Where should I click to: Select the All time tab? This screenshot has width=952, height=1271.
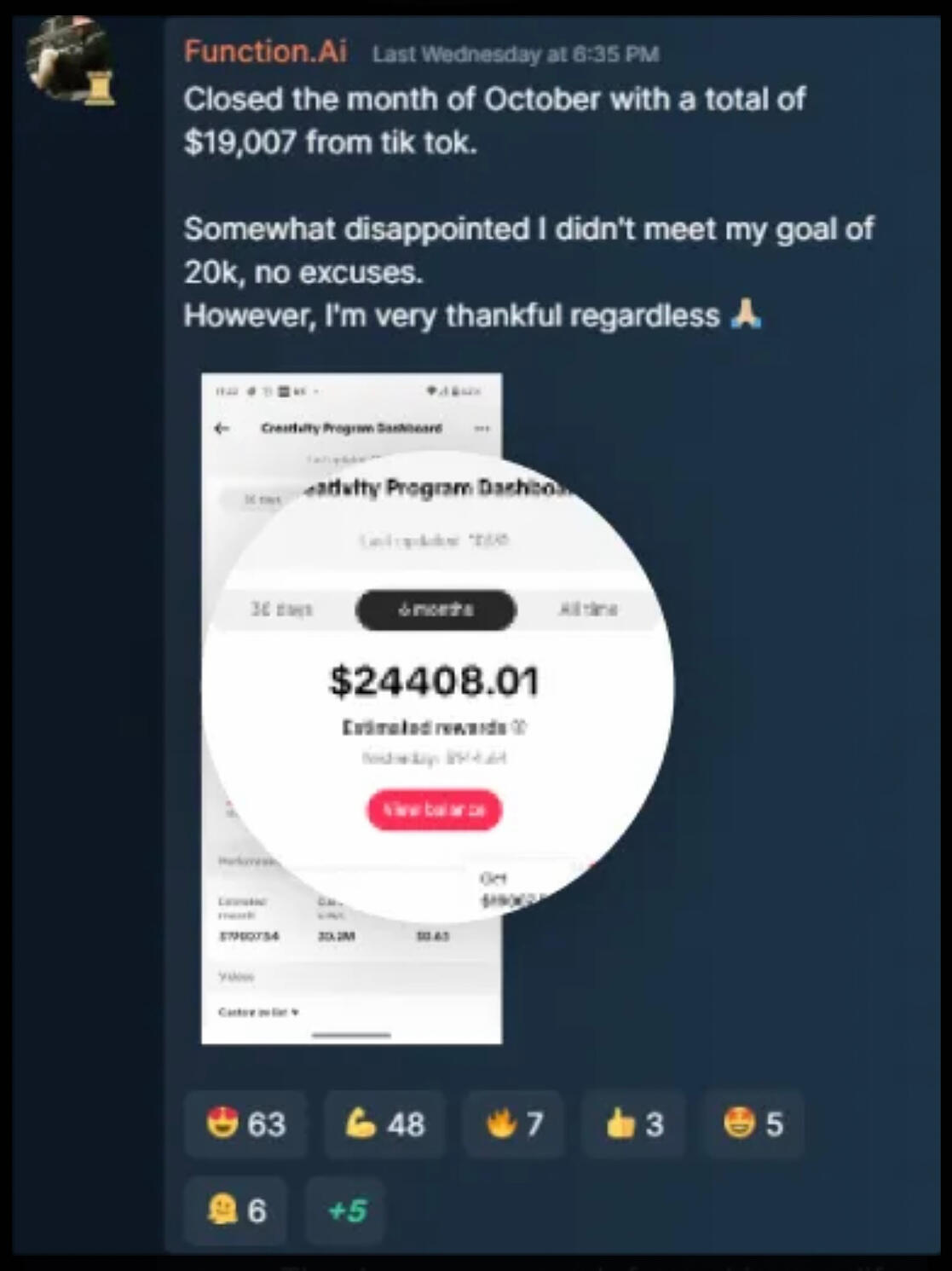[x=588, y=609]
